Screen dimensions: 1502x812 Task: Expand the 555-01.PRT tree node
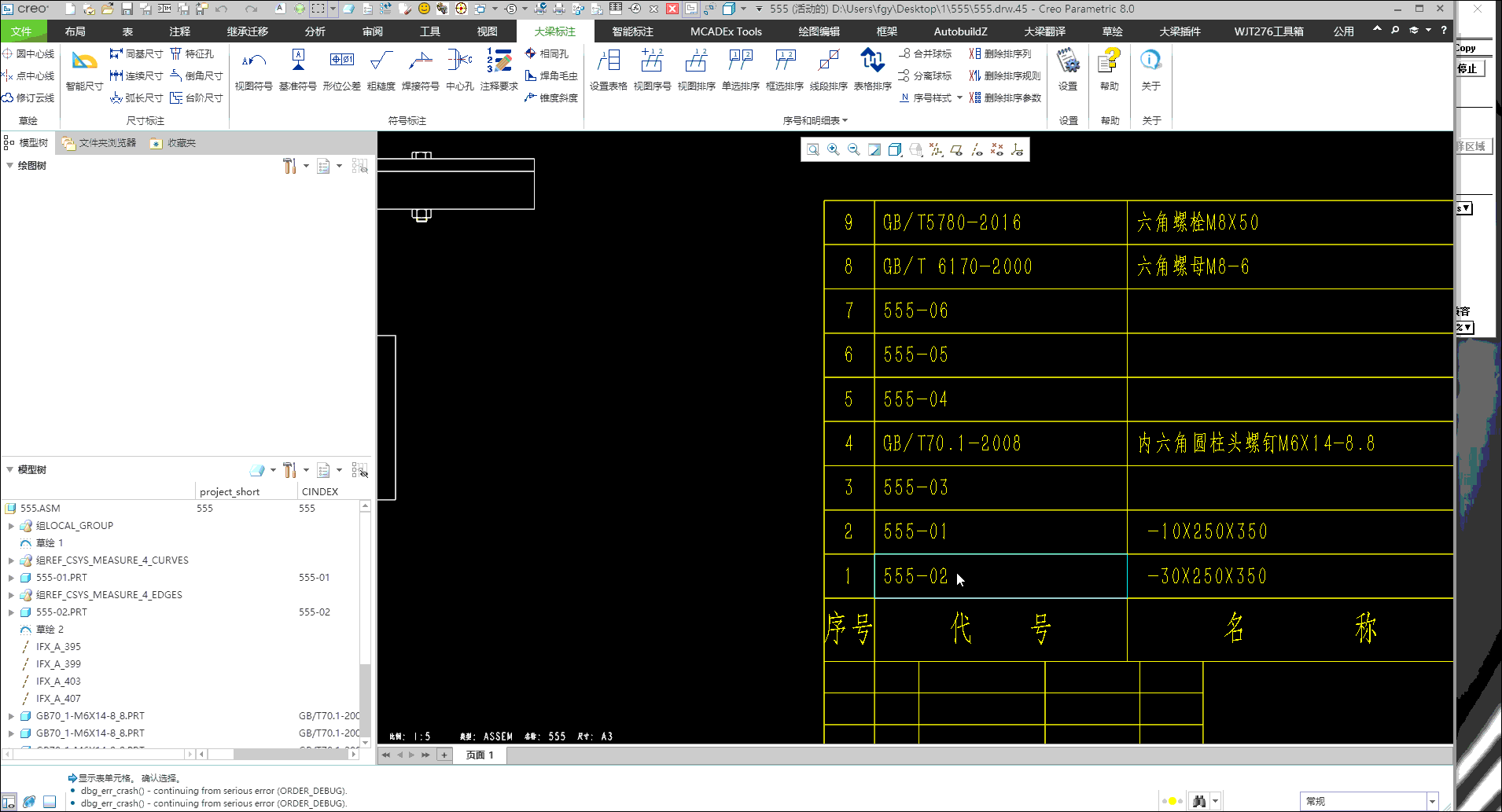pyautogui.click(x=11, y=578)
